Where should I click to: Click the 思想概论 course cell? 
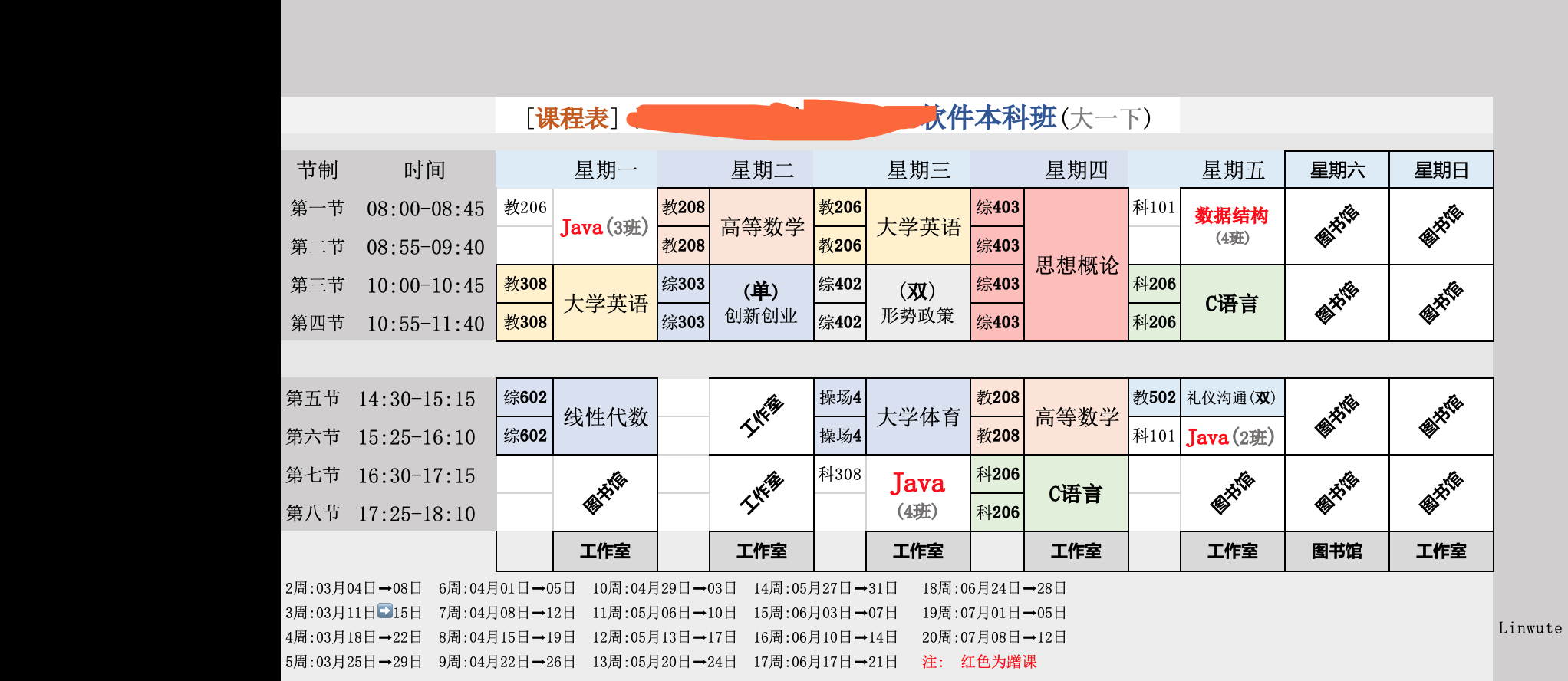[x=1076, y=265]
